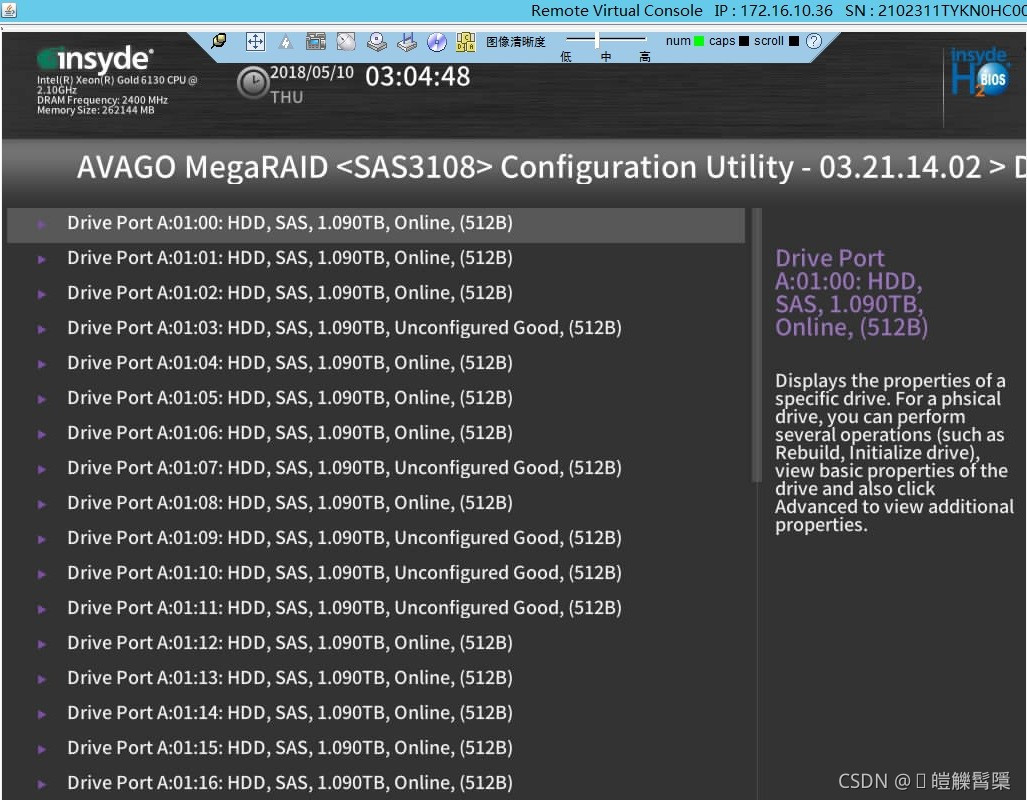
Task: Click the Memory Size: 262144 MB text
Action: click(96, 110)
